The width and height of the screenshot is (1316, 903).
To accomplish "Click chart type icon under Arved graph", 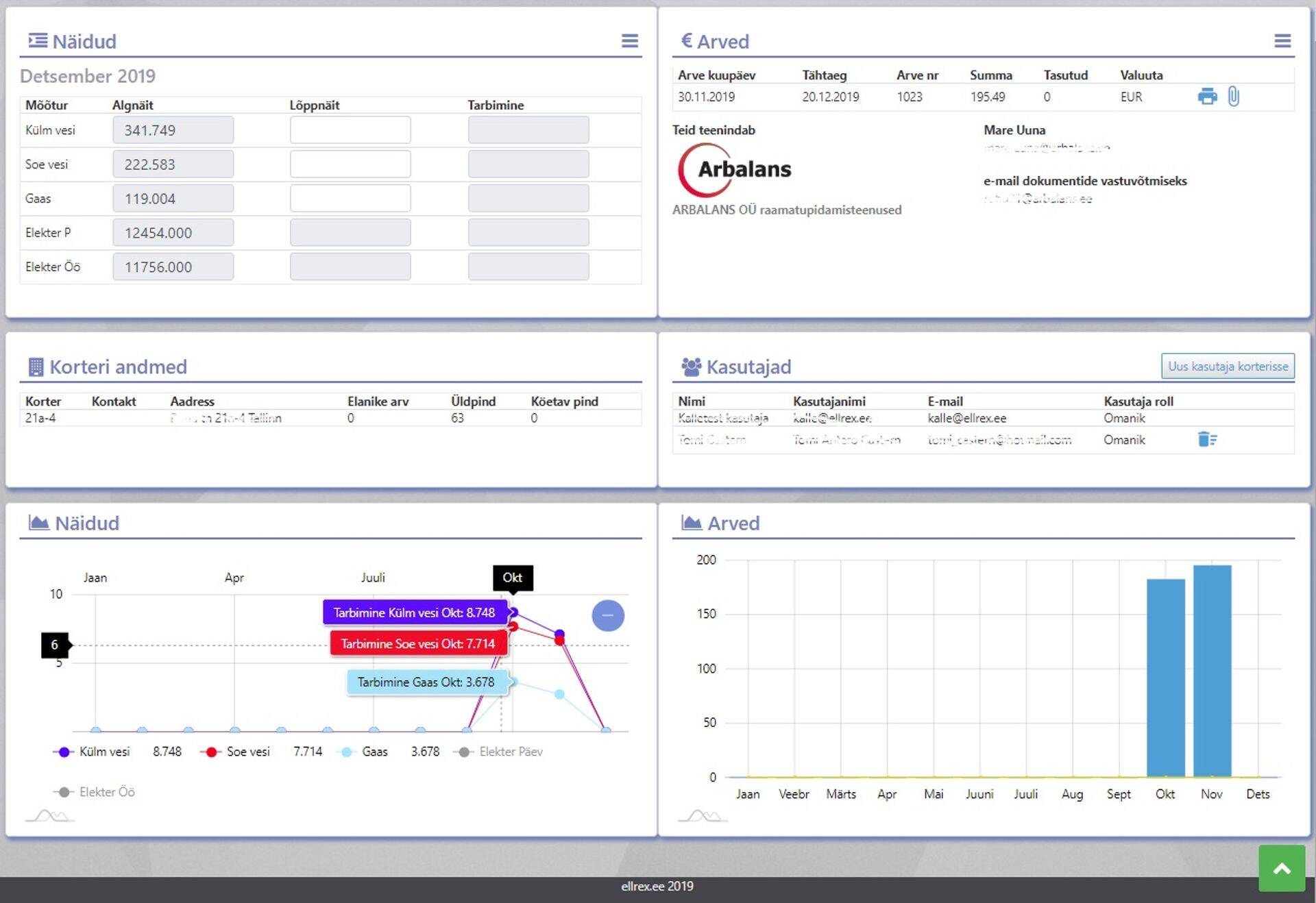I will click(703, 816).
